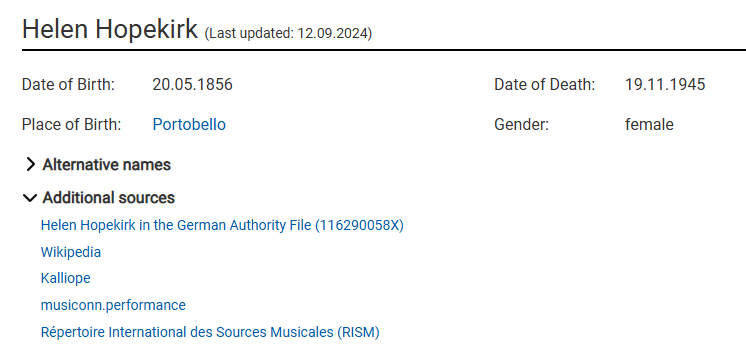Open the Portobello place of birth link
746x361 pixels.
point(189,125)
